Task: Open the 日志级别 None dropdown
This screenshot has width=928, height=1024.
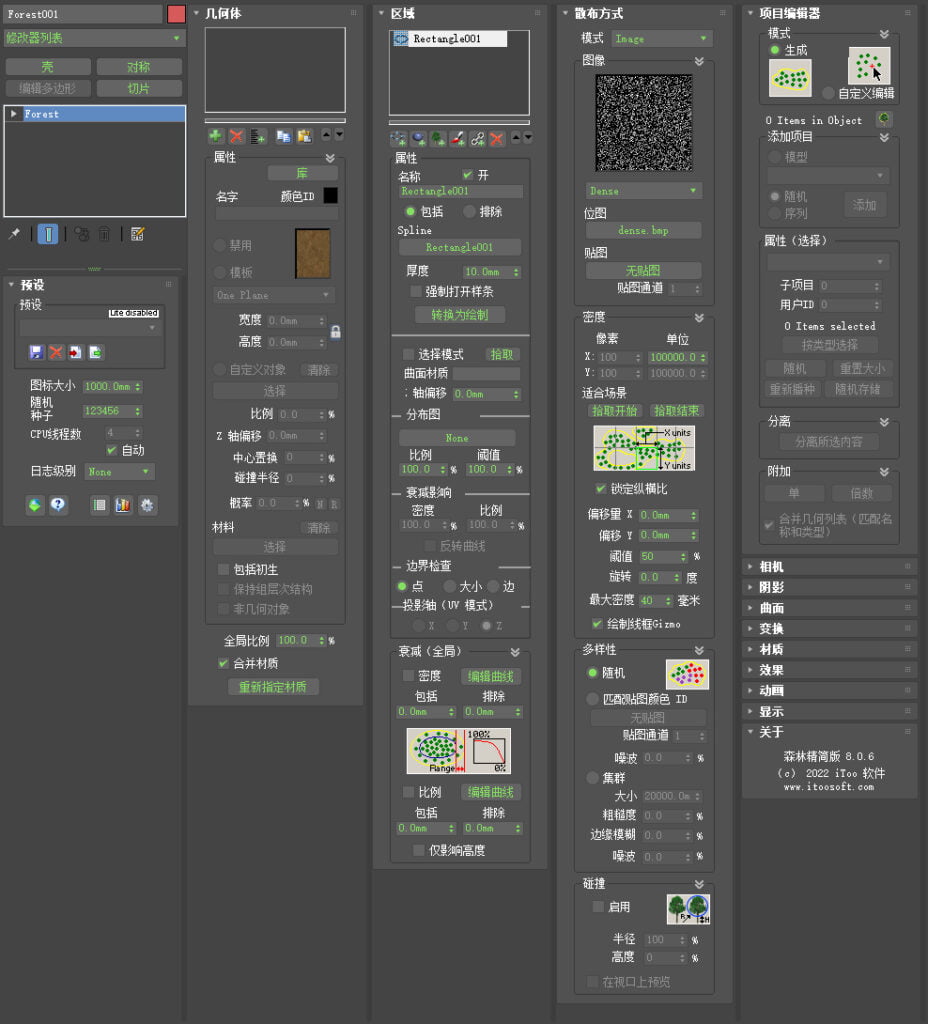Action: point(119,472)
